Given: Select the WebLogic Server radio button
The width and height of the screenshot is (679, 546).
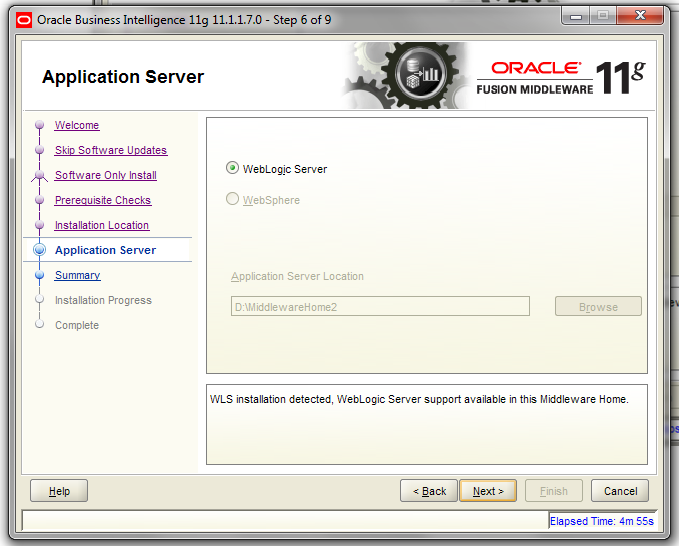Looking at the screenshot, I should [233, 168].
